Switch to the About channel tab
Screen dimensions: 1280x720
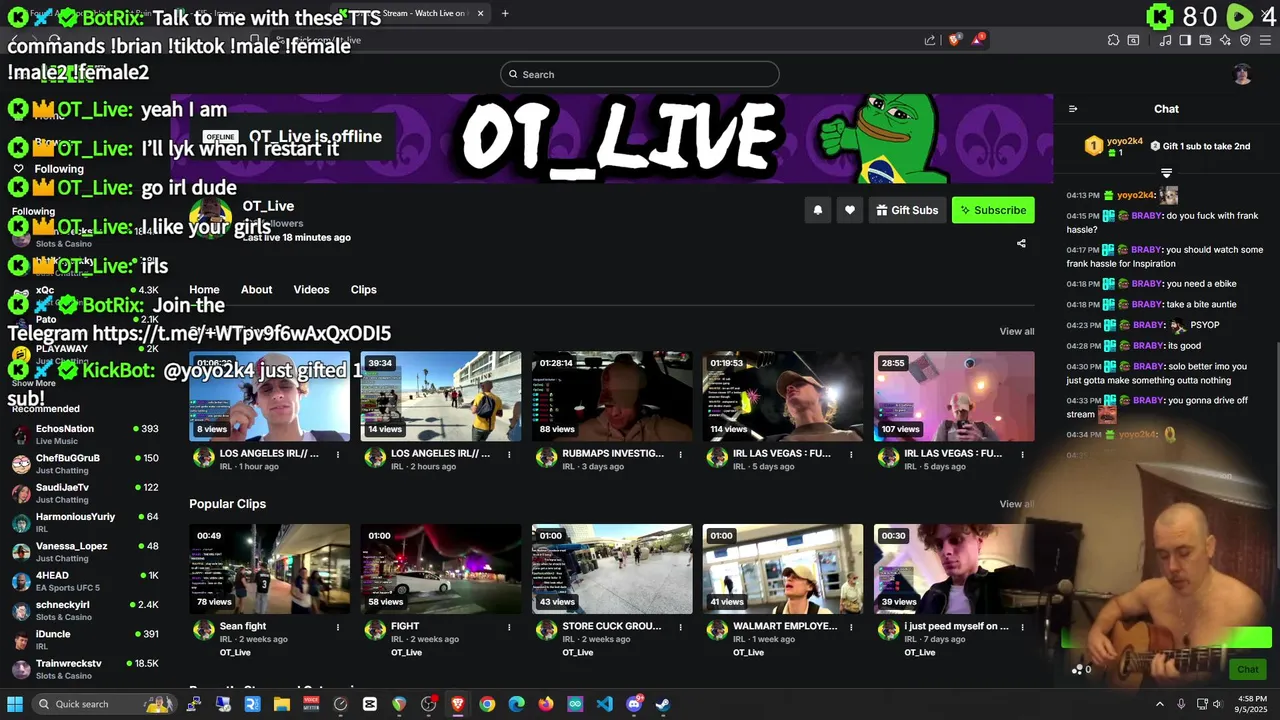coord(256,290)
